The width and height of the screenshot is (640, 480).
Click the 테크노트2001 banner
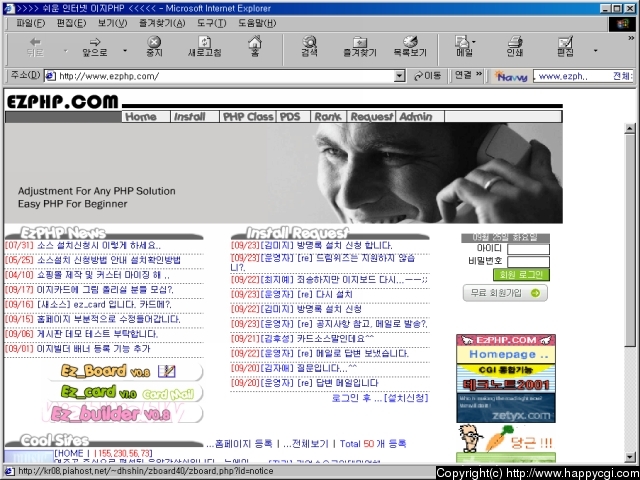click(x=506, y=379)
